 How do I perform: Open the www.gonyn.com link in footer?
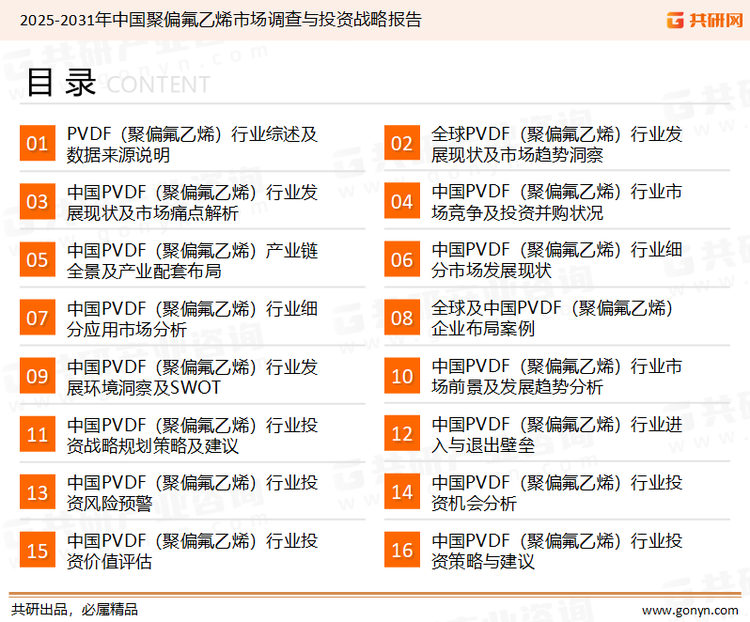690,610
